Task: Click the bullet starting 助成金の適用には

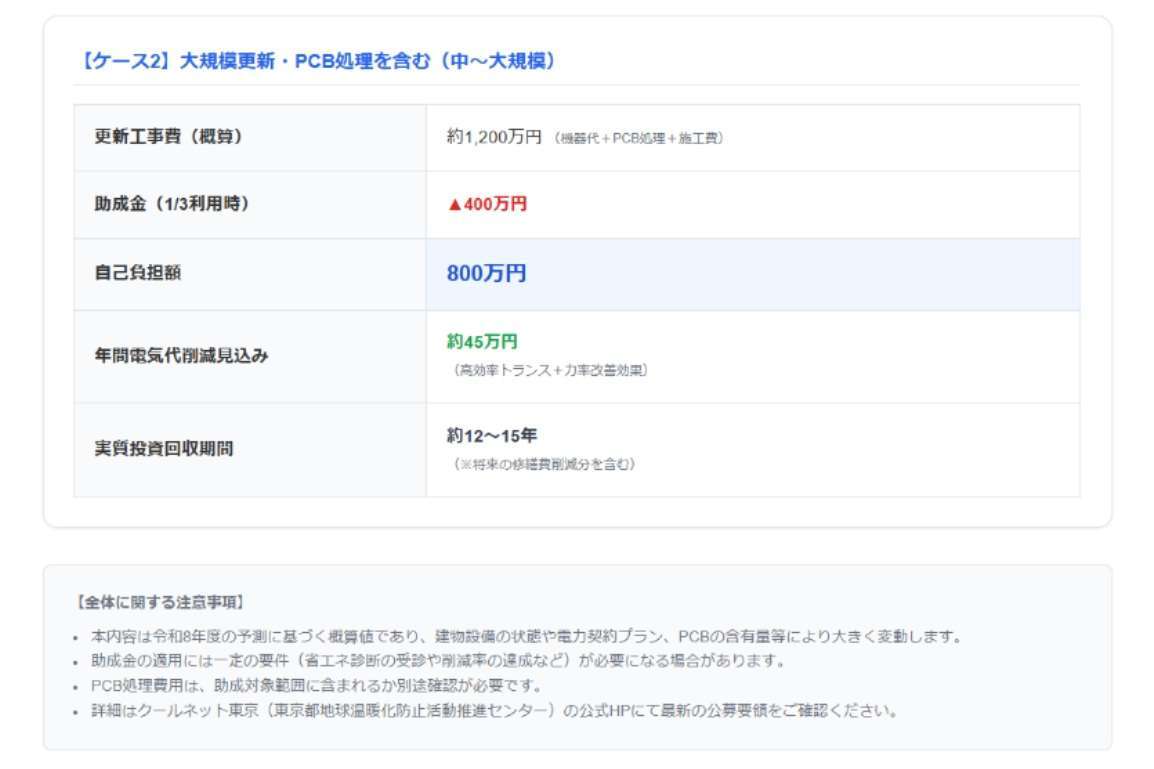Action: coord(437,661)
